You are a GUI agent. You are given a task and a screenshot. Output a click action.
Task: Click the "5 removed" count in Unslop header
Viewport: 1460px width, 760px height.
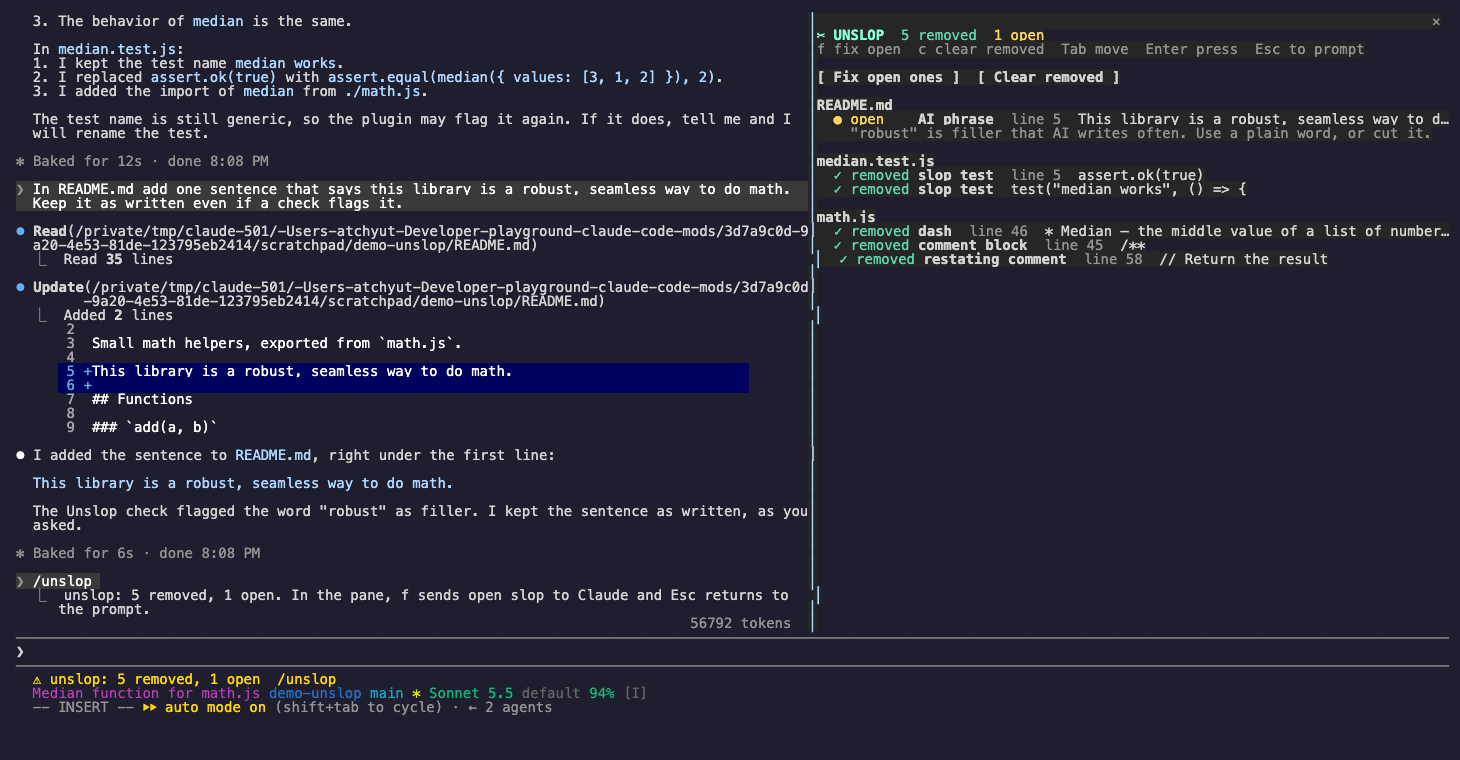click(938, 35)
